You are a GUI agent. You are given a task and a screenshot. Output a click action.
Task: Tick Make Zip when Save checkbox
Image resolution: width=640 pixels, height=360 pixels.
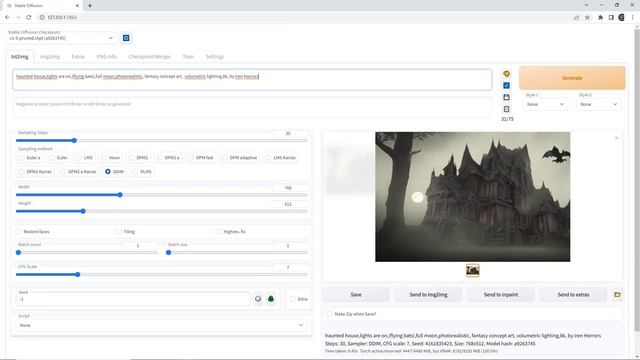click(x=329, y=314)
